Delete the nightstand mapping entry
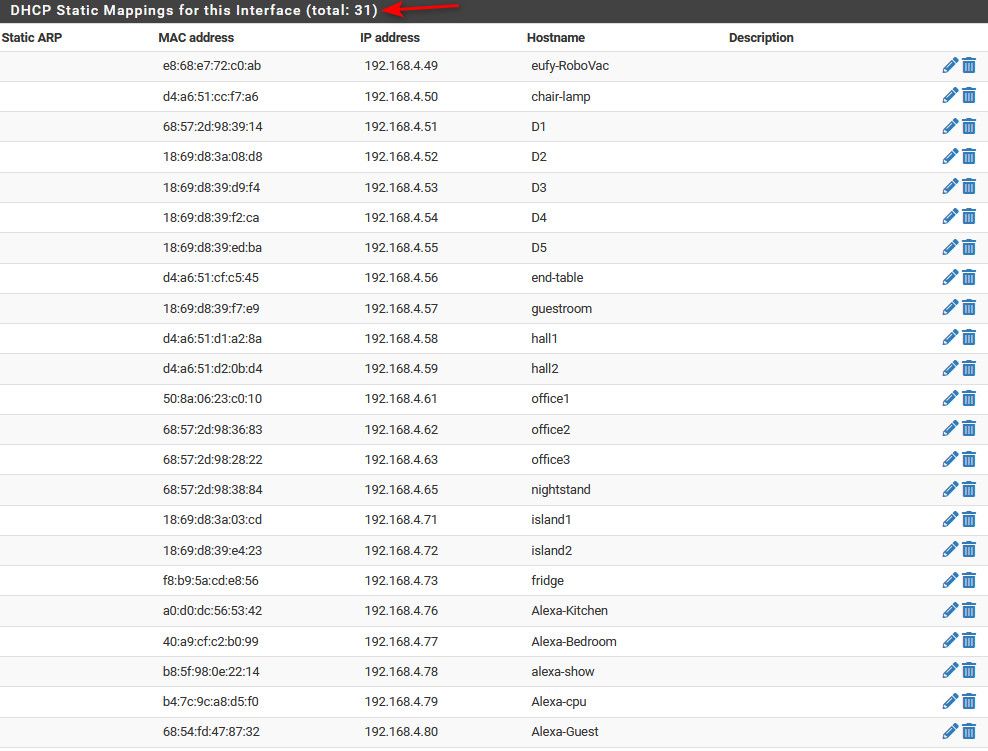Image resolution: width=988 pixels, height=751 pixels. tap(968, 489)
